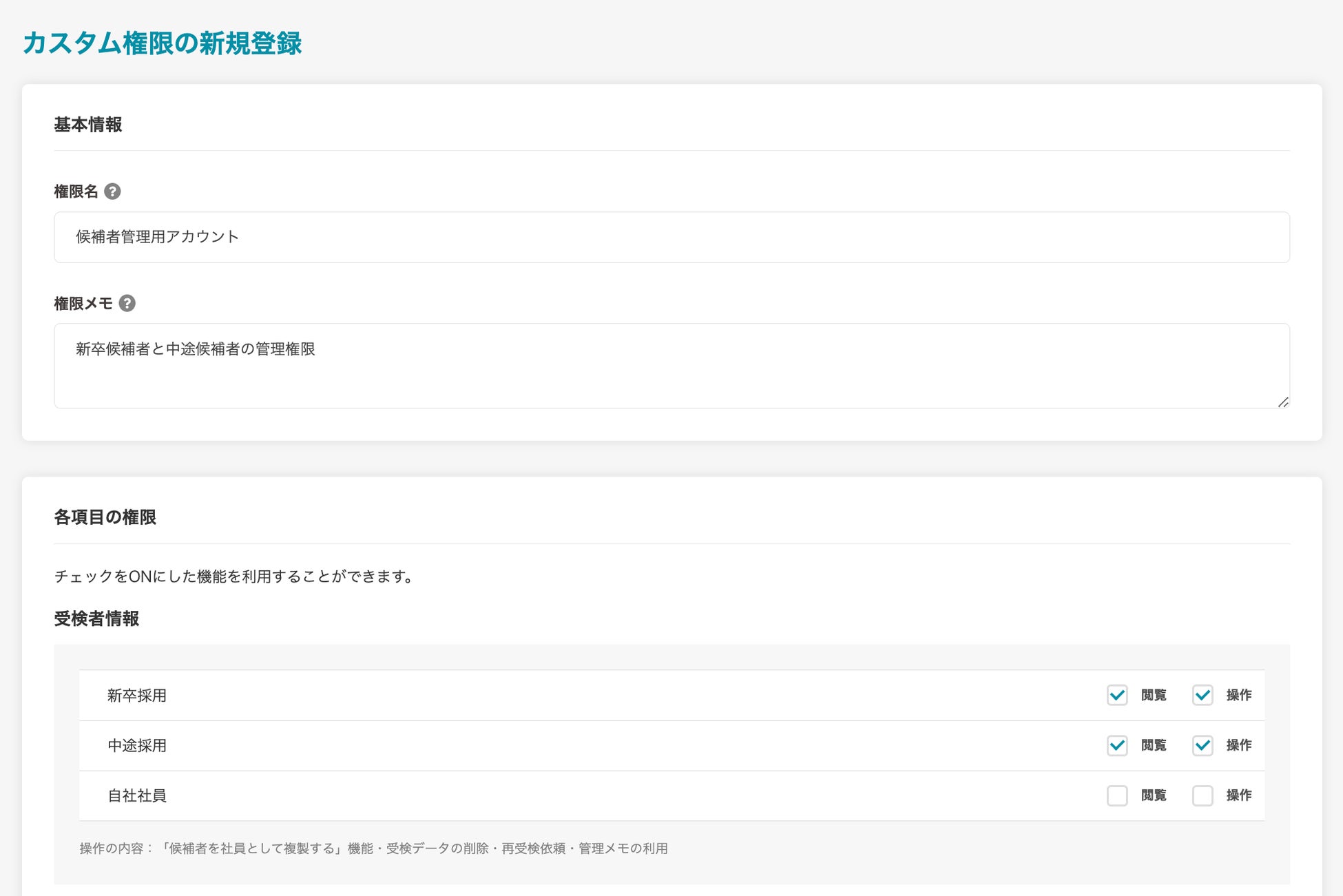
Task: Enable the 操作 checkbox for 自社社員
Action: click(1203, 795)
